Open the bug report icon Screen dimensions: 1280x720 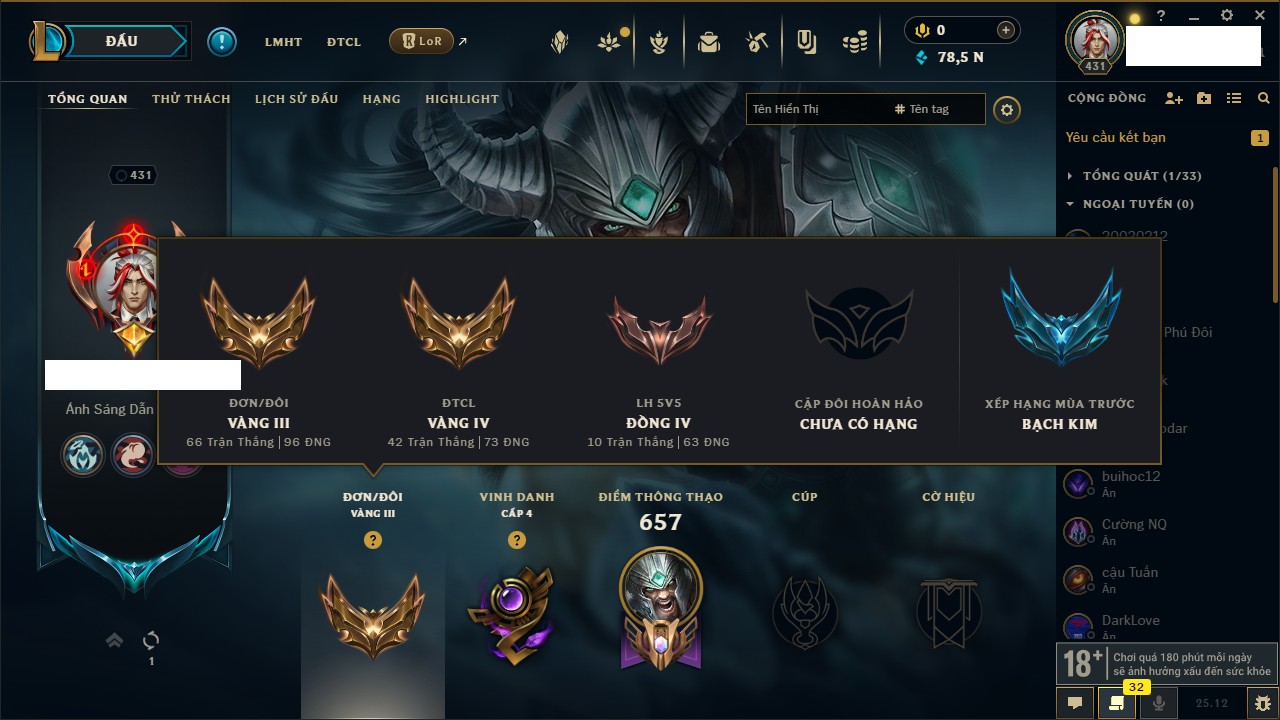pos(1263,703)
